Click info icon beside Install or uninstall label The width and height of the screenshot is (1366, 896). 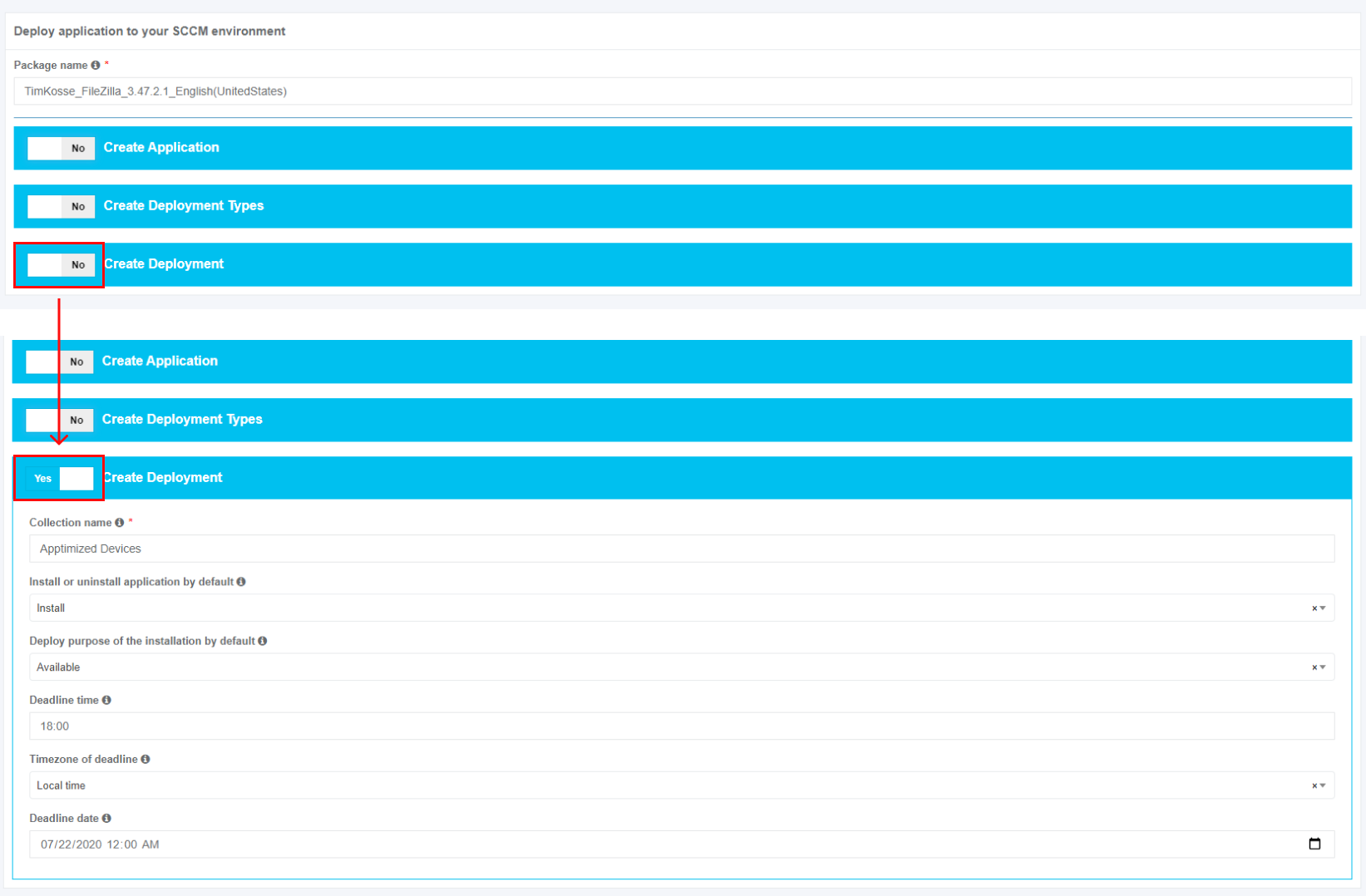coord(241,582)
